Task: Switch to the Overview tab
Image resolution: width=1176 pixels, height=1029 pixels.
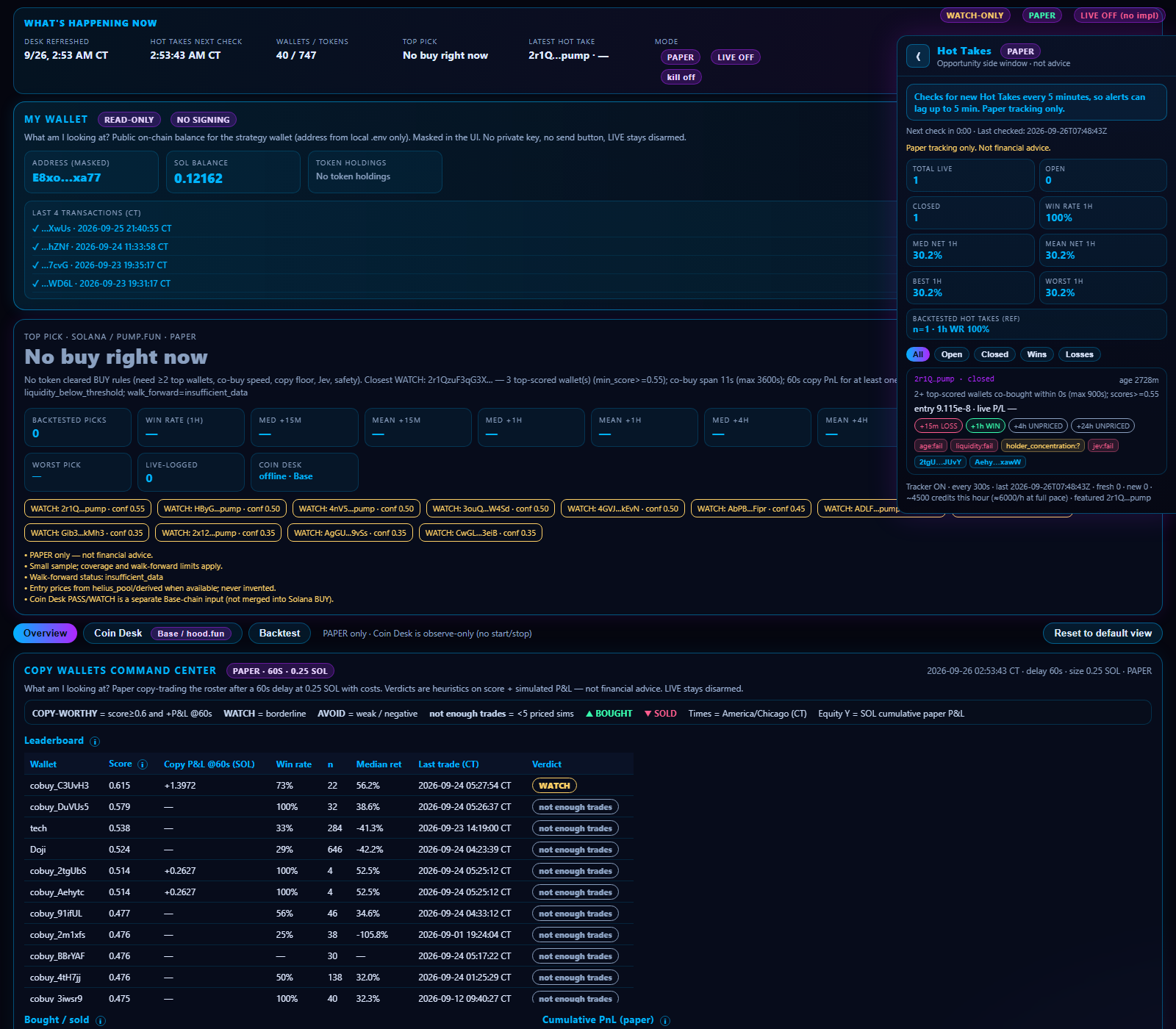Action: pyautogui.click(x=45, y=634)
